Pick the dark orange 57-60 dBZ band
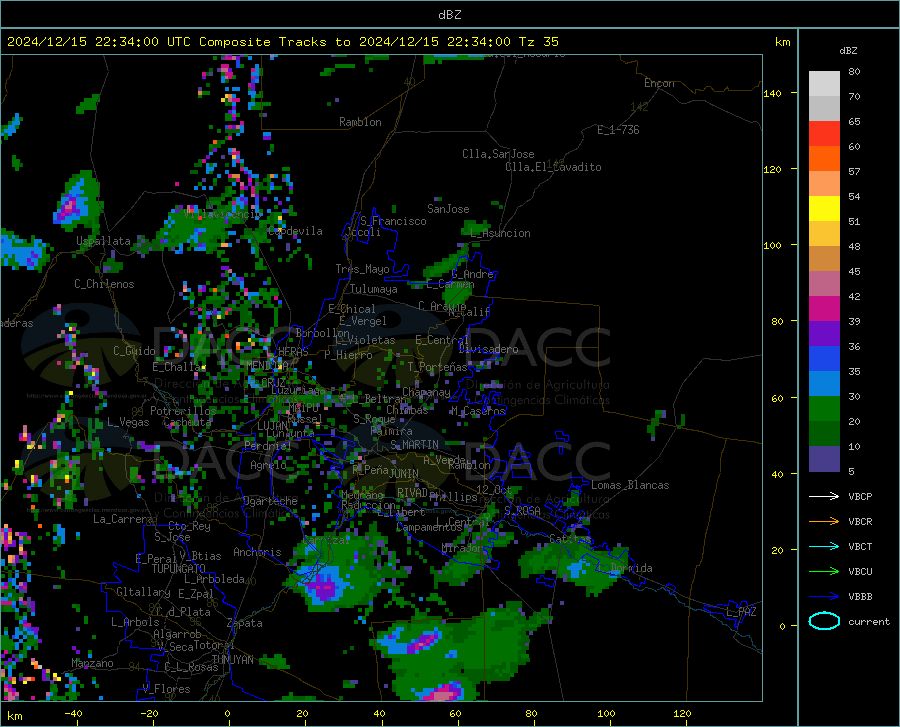The image size is (900, 727). tap(824, 159)
